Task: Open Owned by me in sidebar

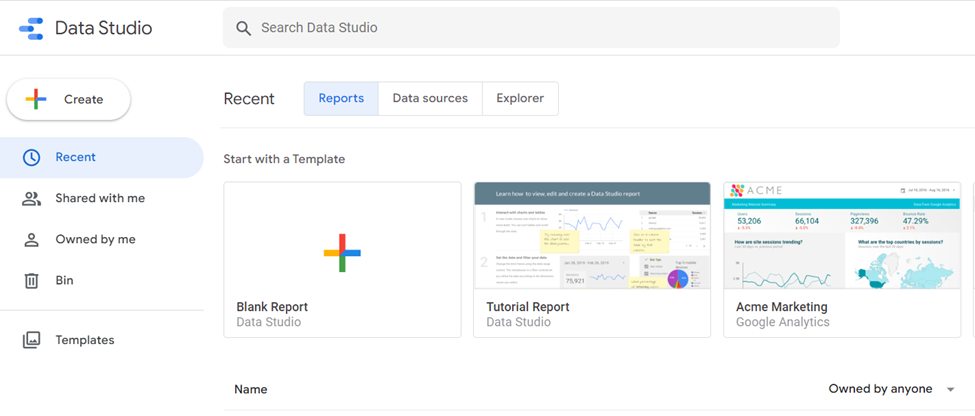Action: (101, 239)
